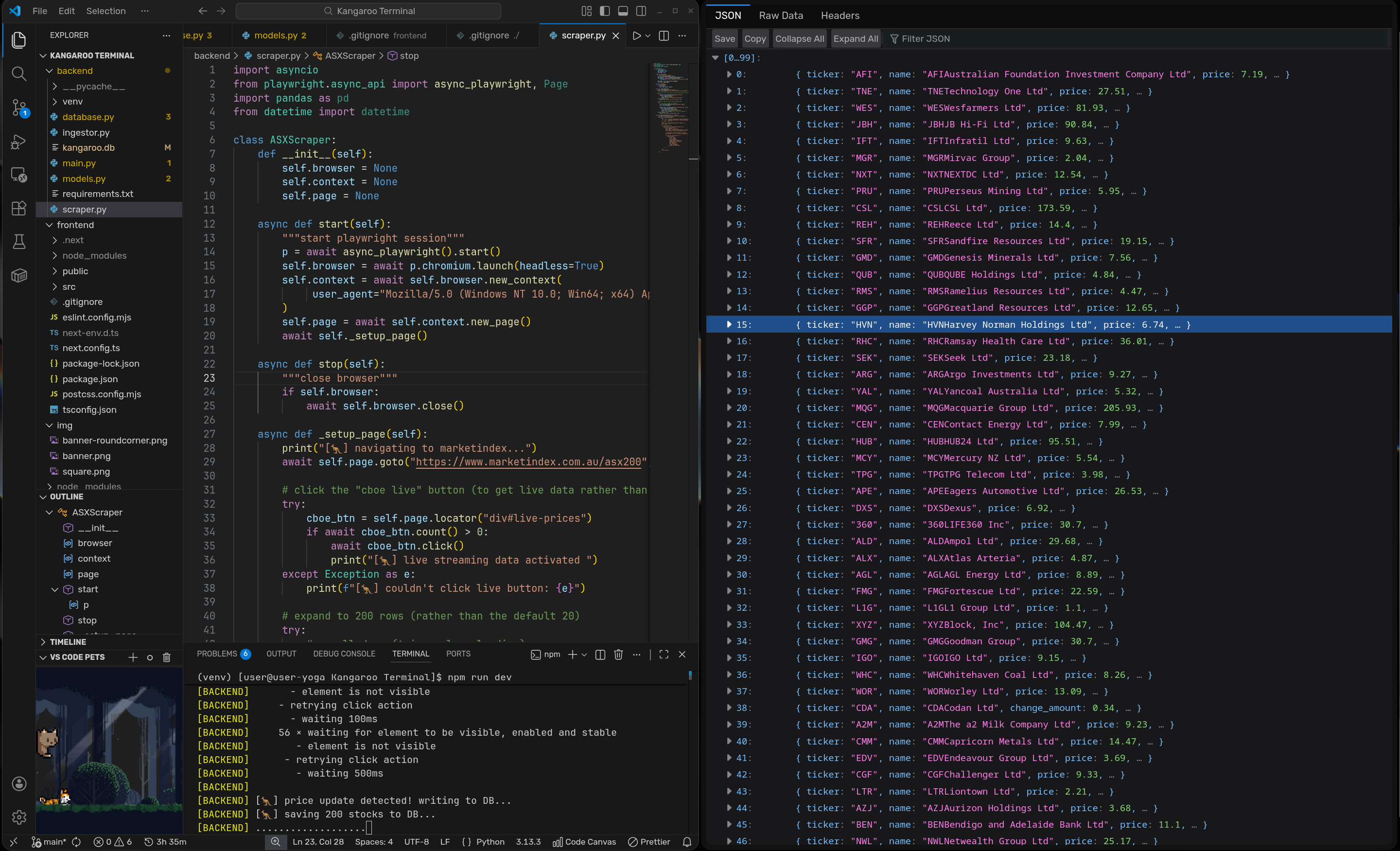Toggle maximize terminal panel size
The height and width of the screenshot is (851, 1400).
[664, 655]
